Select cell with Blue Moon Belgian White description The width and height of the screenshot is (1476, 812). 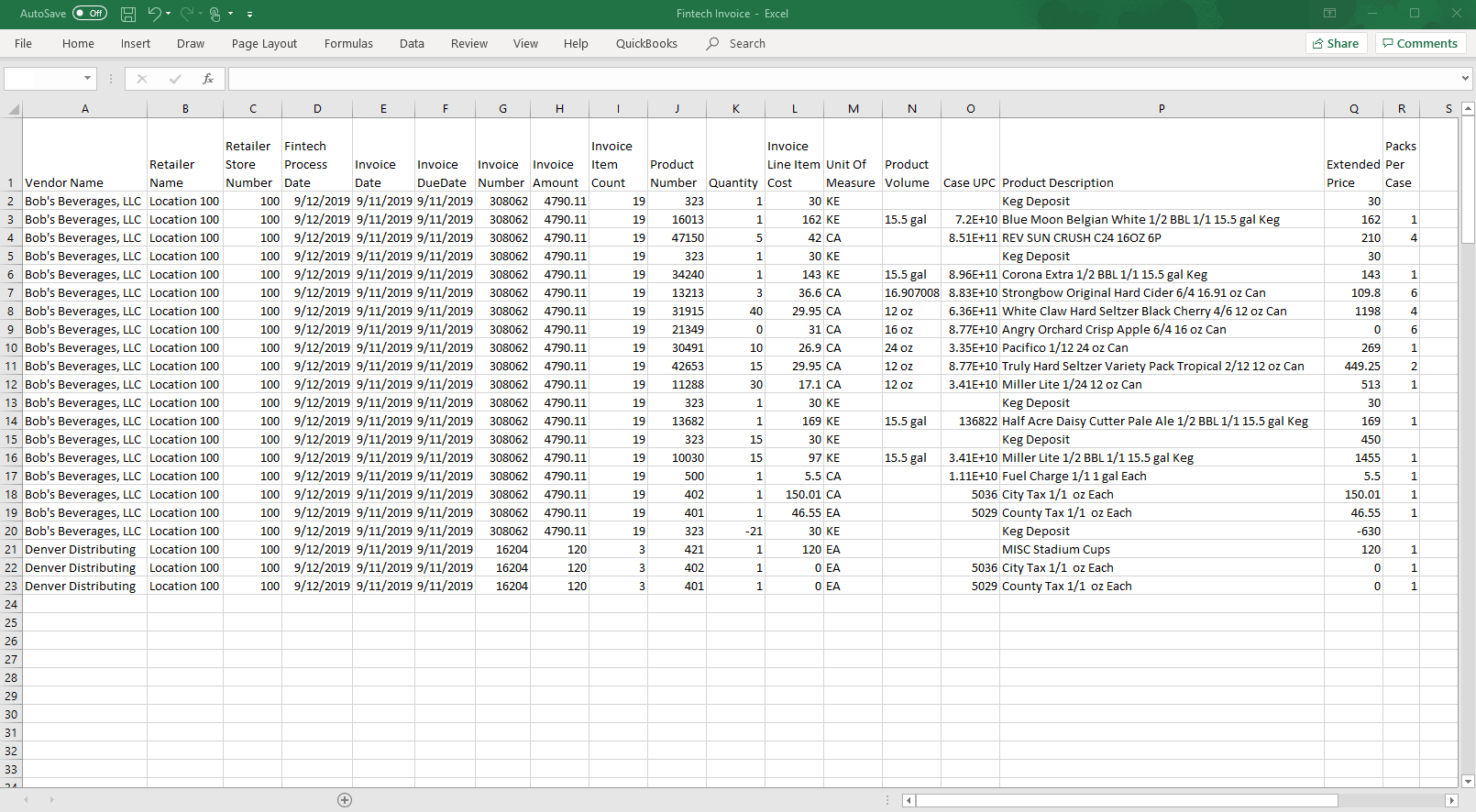pyautogui.click(x=1162, y=219)
